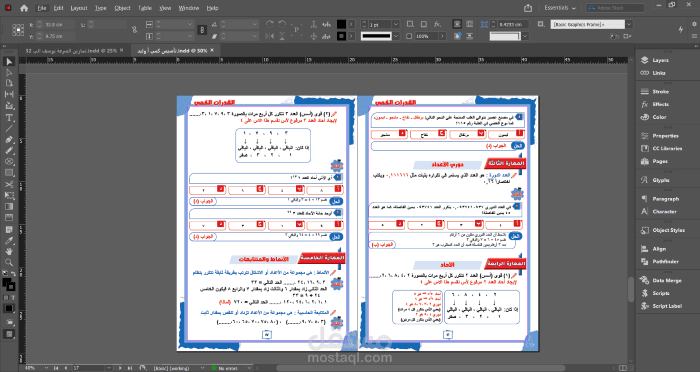Screen dimensions: 700x372
Task: Select the Gap tool
Action: [x=9, y=94]
